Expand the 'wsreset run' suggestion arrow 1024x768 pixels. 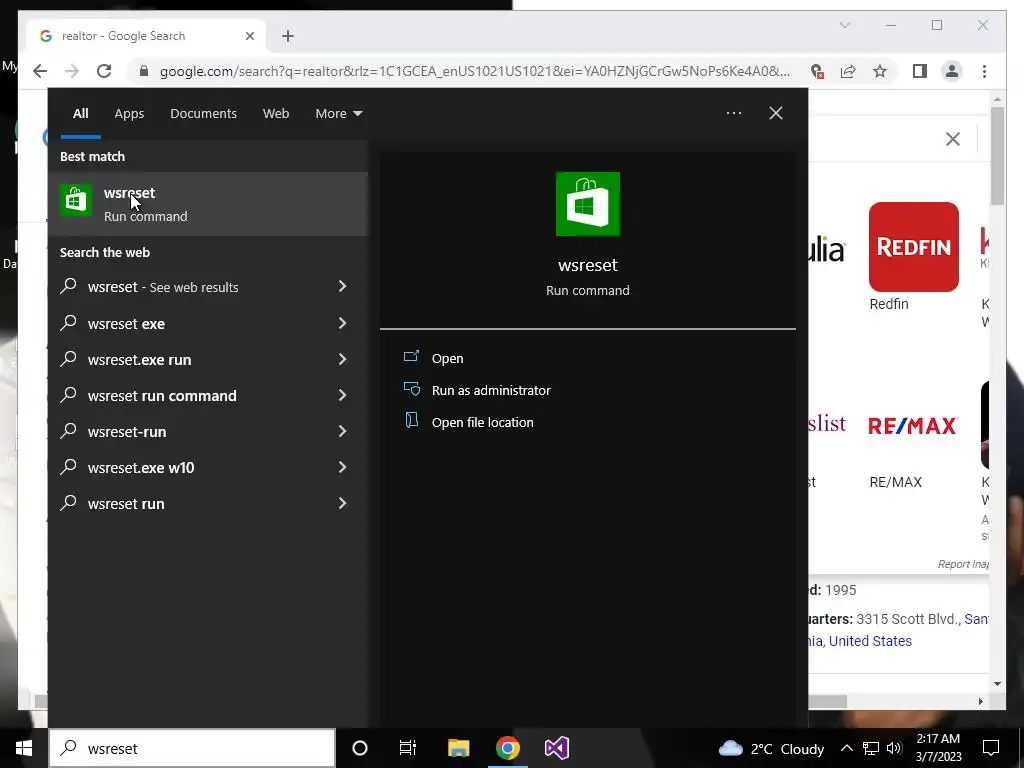point(342,503)
